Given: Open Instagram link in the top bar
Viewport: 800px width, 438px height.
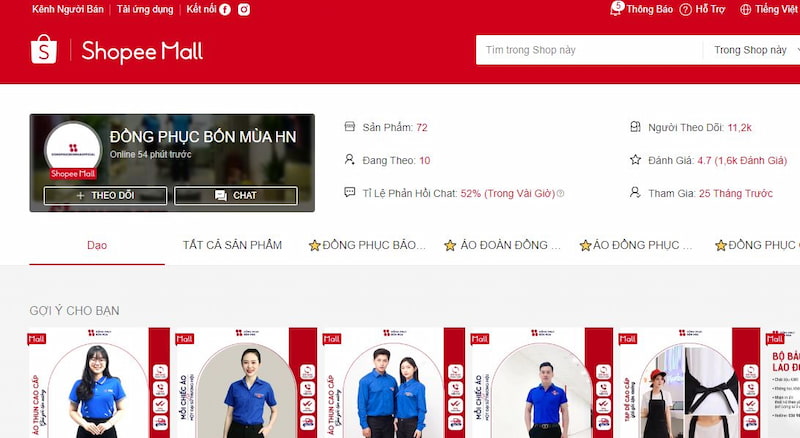Looking at the screenshot, I should point(244,10).
